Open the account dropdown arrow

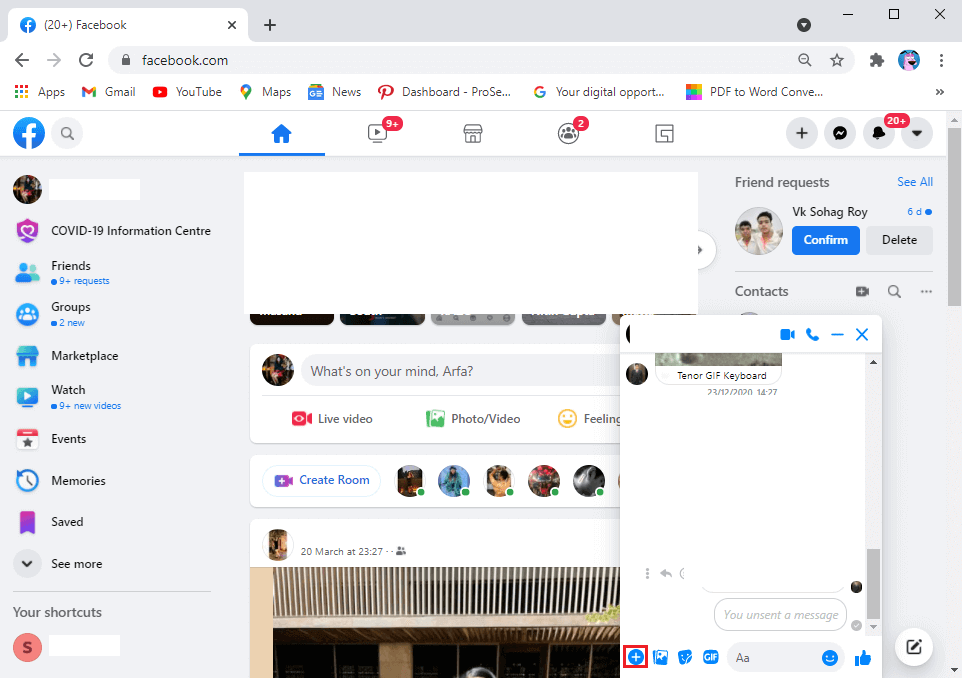click(917, 133)
